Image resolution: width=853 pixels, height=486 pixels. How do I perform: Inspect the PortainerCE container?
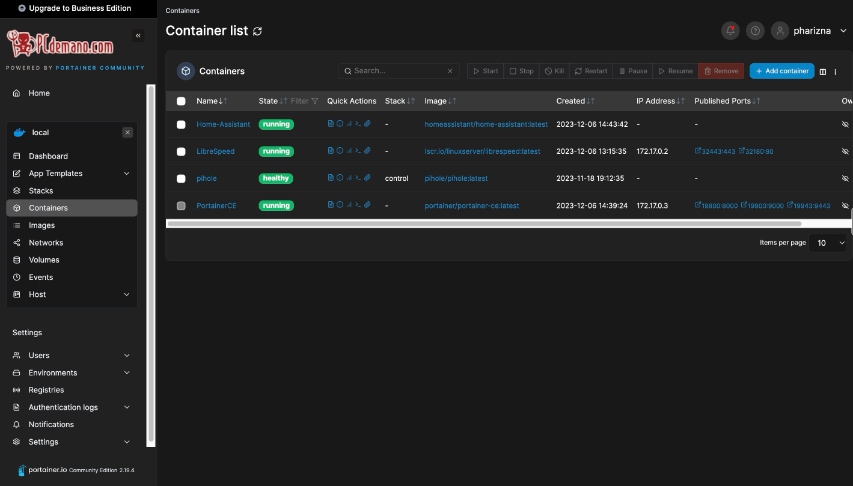point(339,205)
